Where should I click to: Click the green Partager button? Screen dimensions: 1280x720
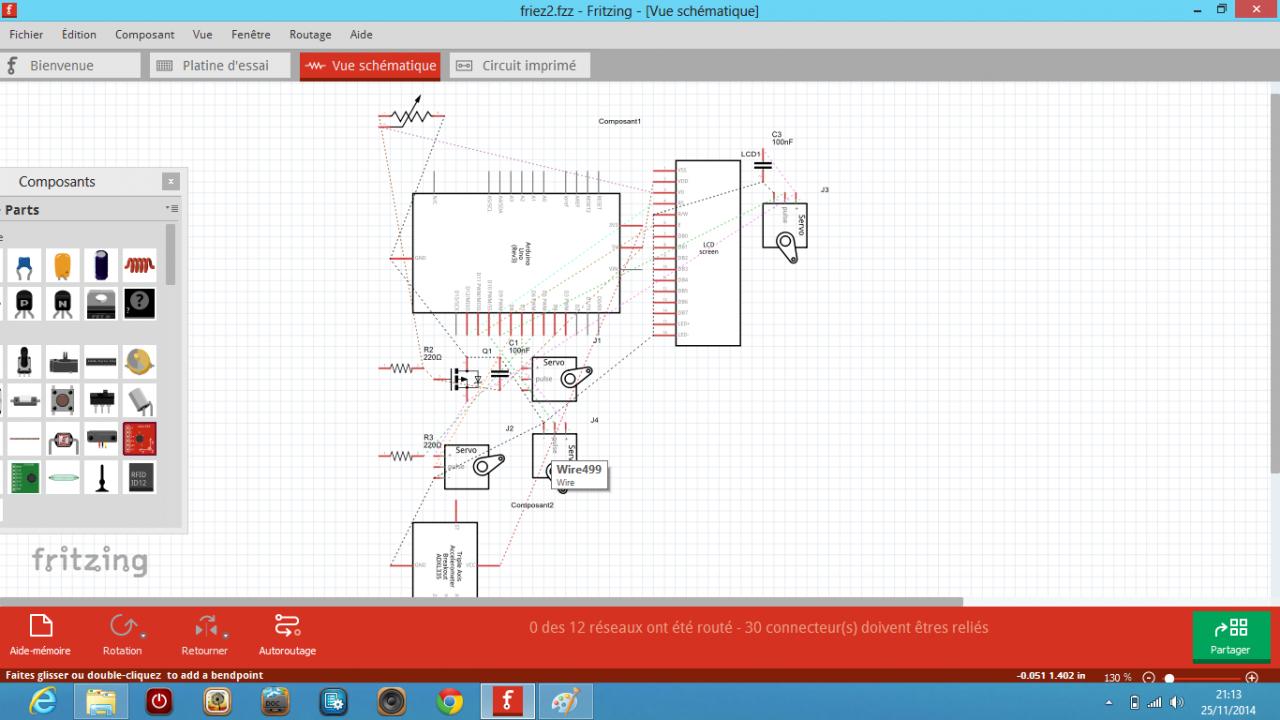coord(1230,635)
